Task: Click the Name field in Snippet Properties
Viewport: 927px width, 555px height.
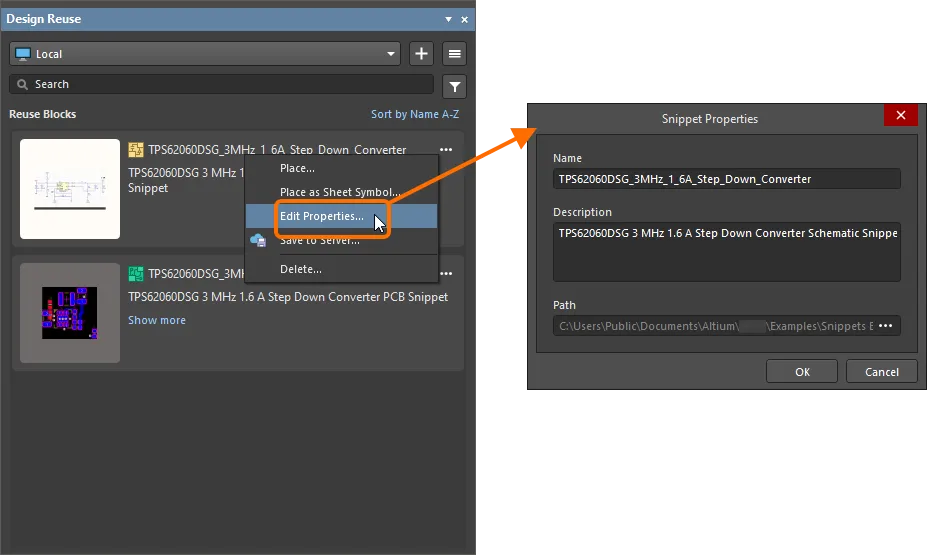Action: coord(727,179)
